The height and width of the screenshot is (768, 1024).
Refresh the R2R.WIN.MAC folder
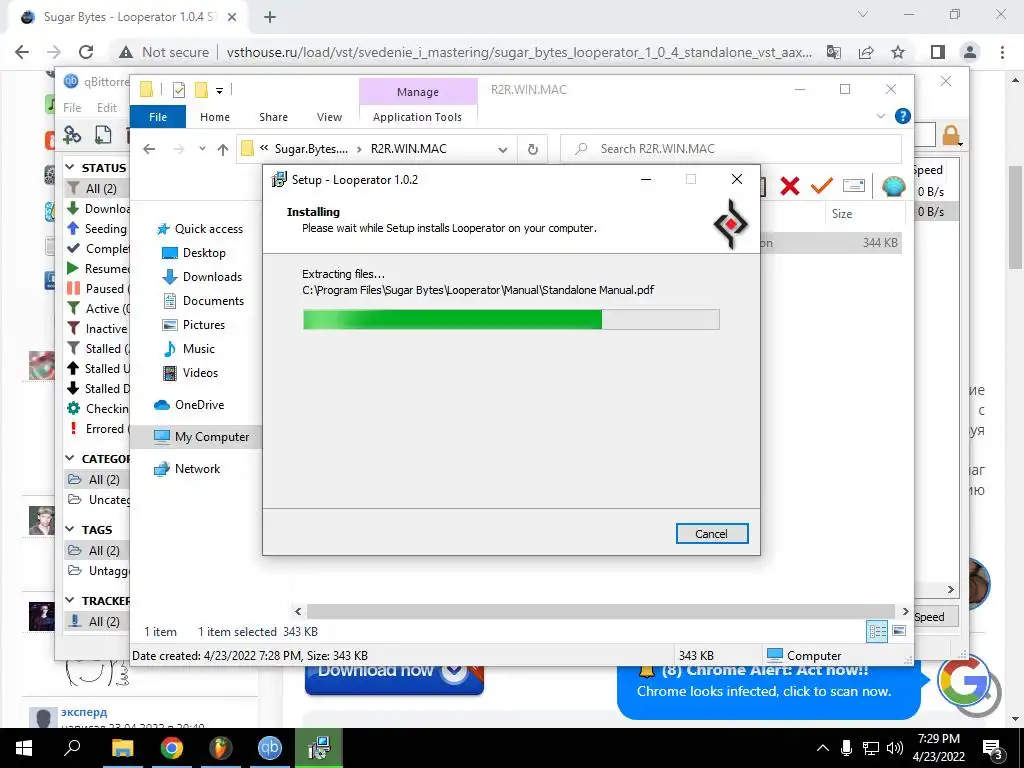point(533,149)
